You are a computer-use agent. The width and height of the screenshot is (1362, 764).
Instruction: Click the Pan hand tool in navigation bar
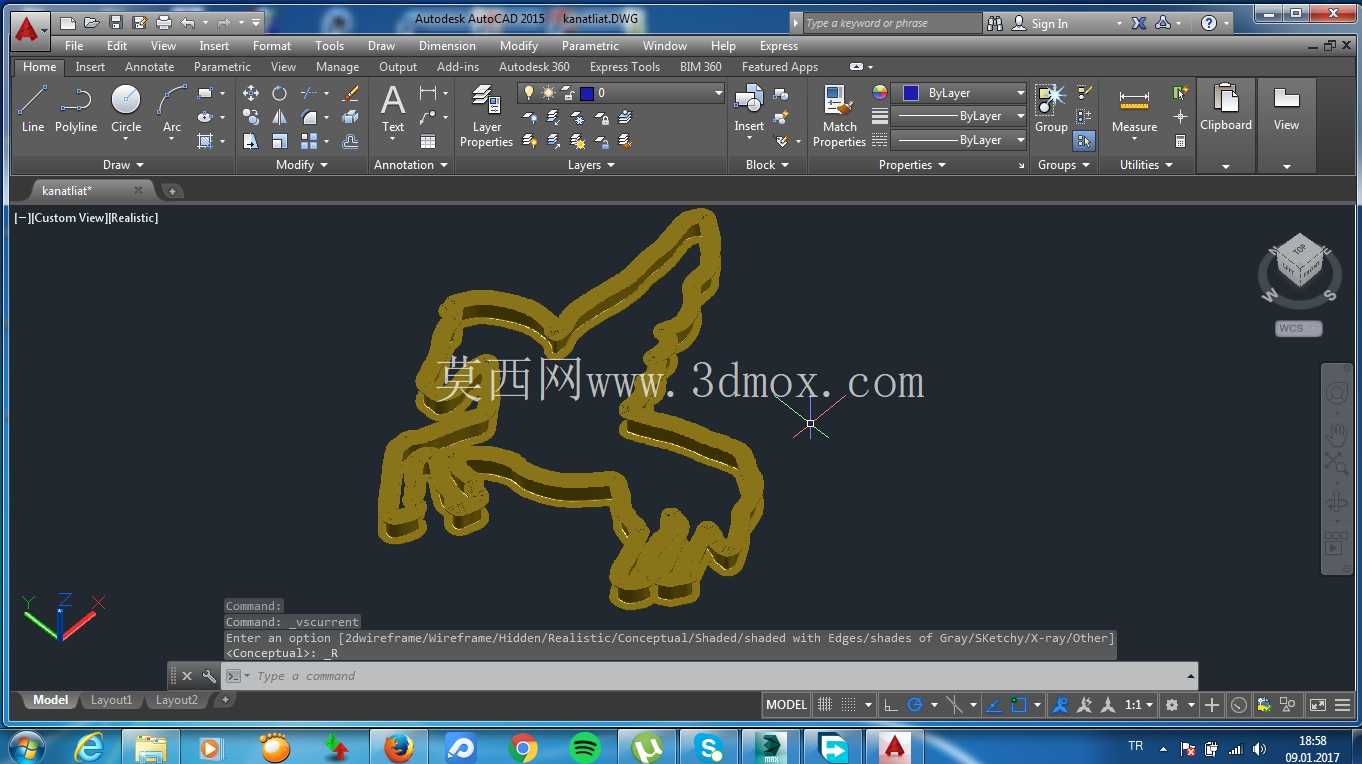click(x=1337, y=434)
